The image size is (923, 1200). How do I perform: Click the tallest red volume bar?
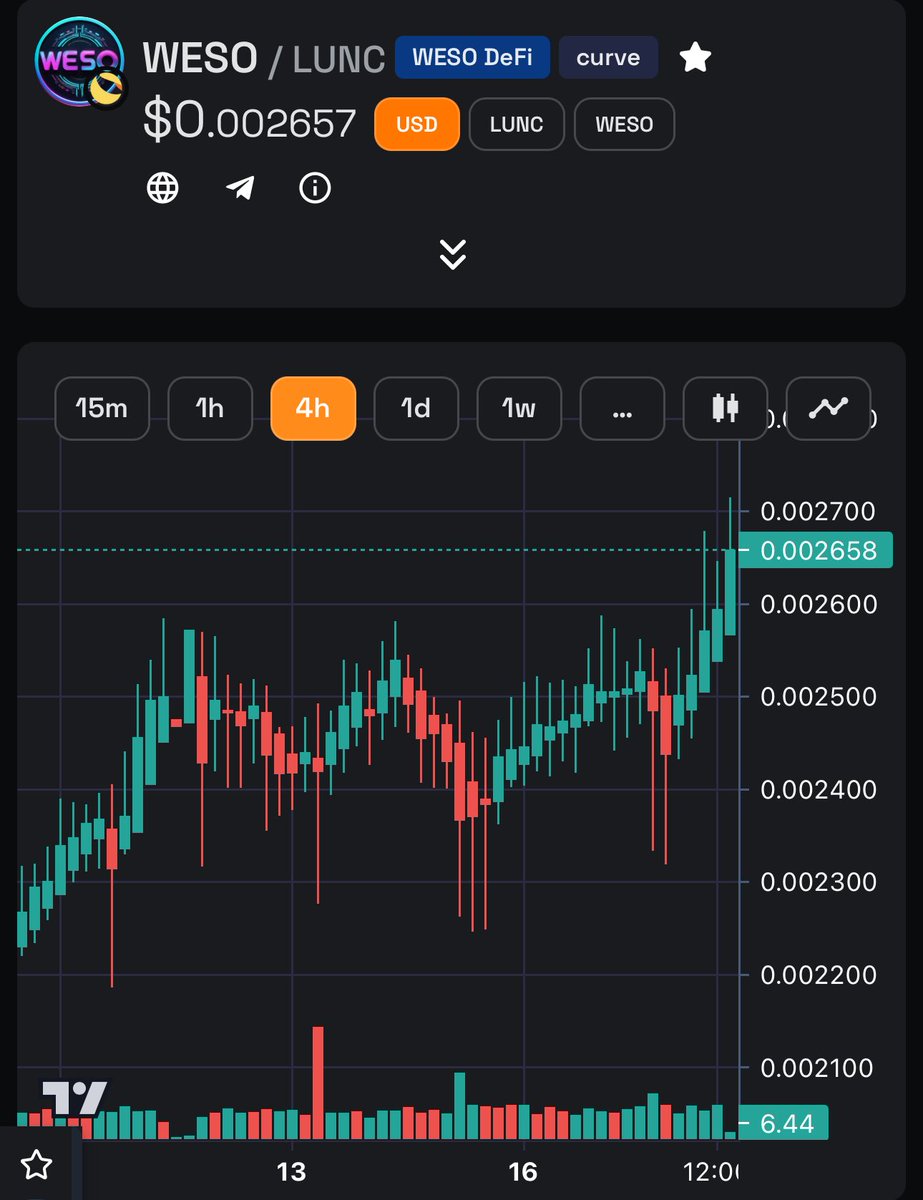(x=318, y=1082)
